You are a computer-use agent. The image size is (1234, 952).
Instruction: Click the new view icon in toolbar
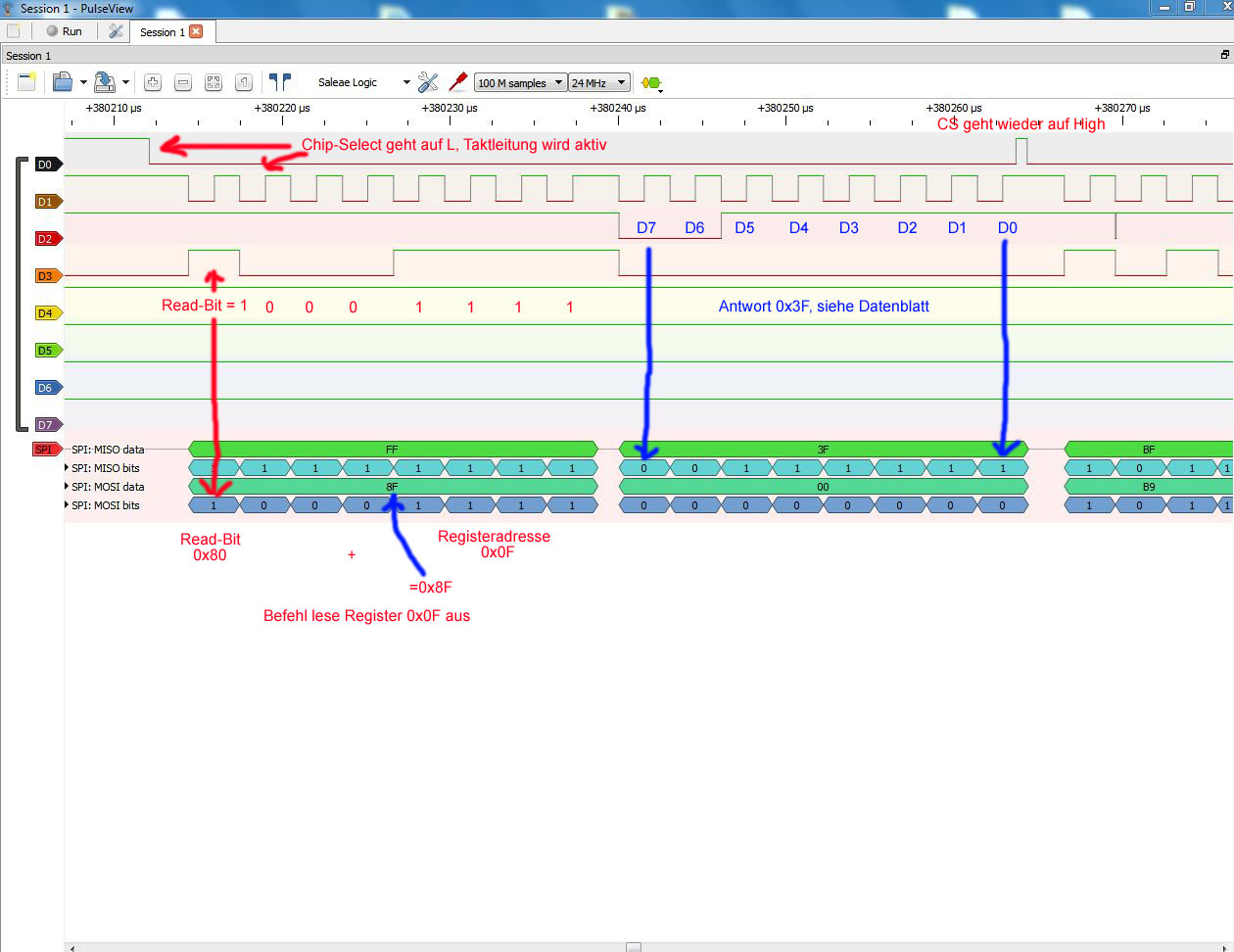click(26, 82)
